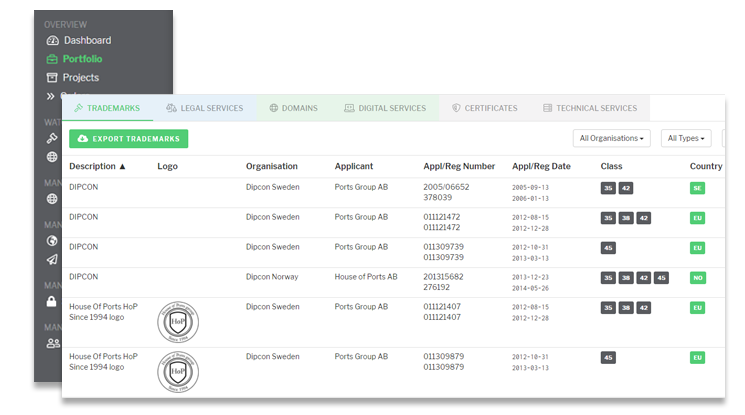This screenshot has height=415, width=745.
Task: Click the users icon in sidebar
Action: coord(52,343)
